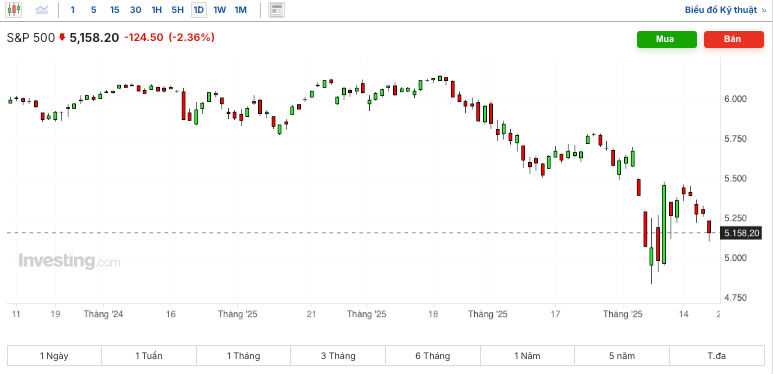Set the range to 1 Năm
This screenshot has height=374, width=773.
coord(527,356)
